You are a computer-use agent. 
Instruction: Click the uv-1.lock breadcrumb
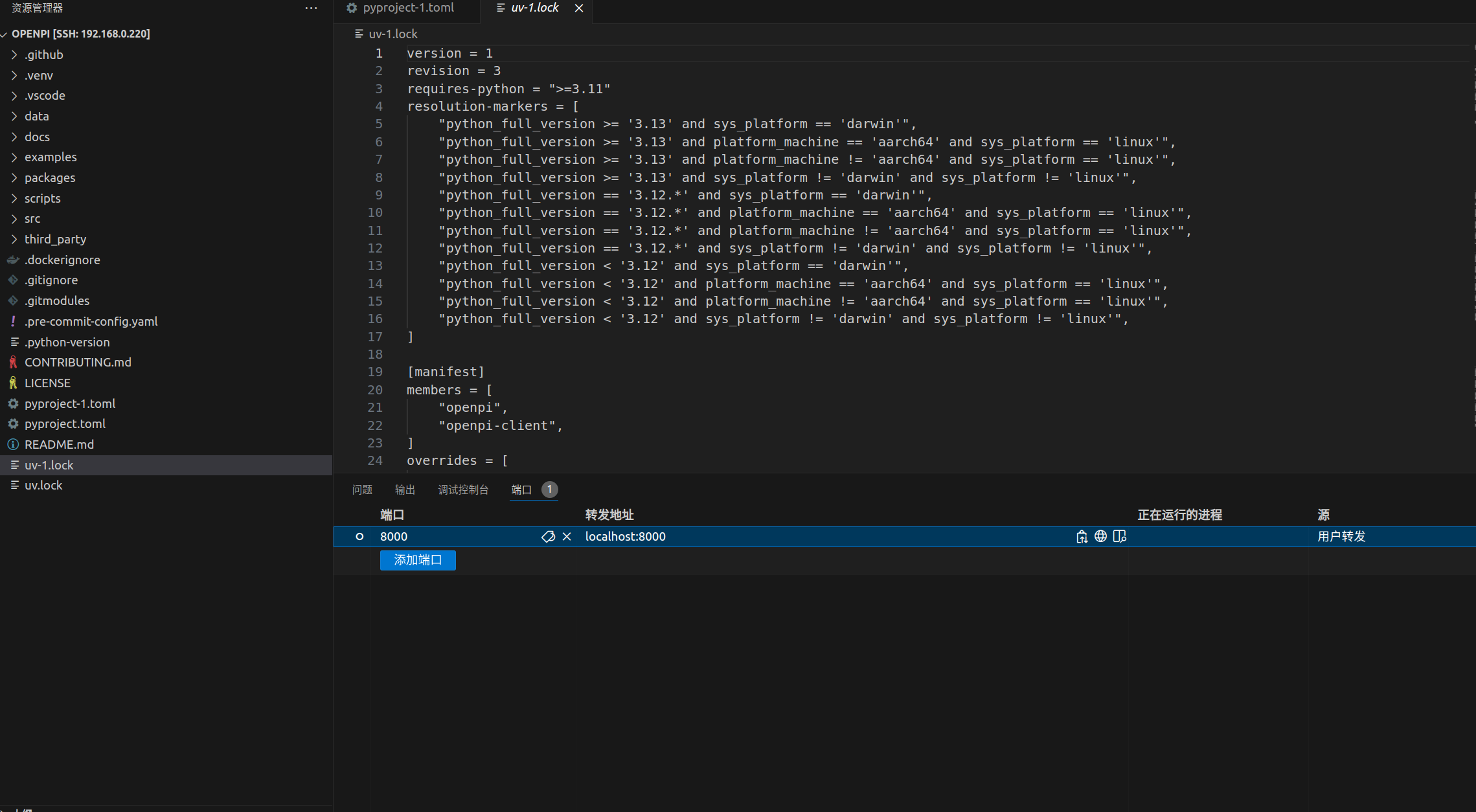point(392,34)
